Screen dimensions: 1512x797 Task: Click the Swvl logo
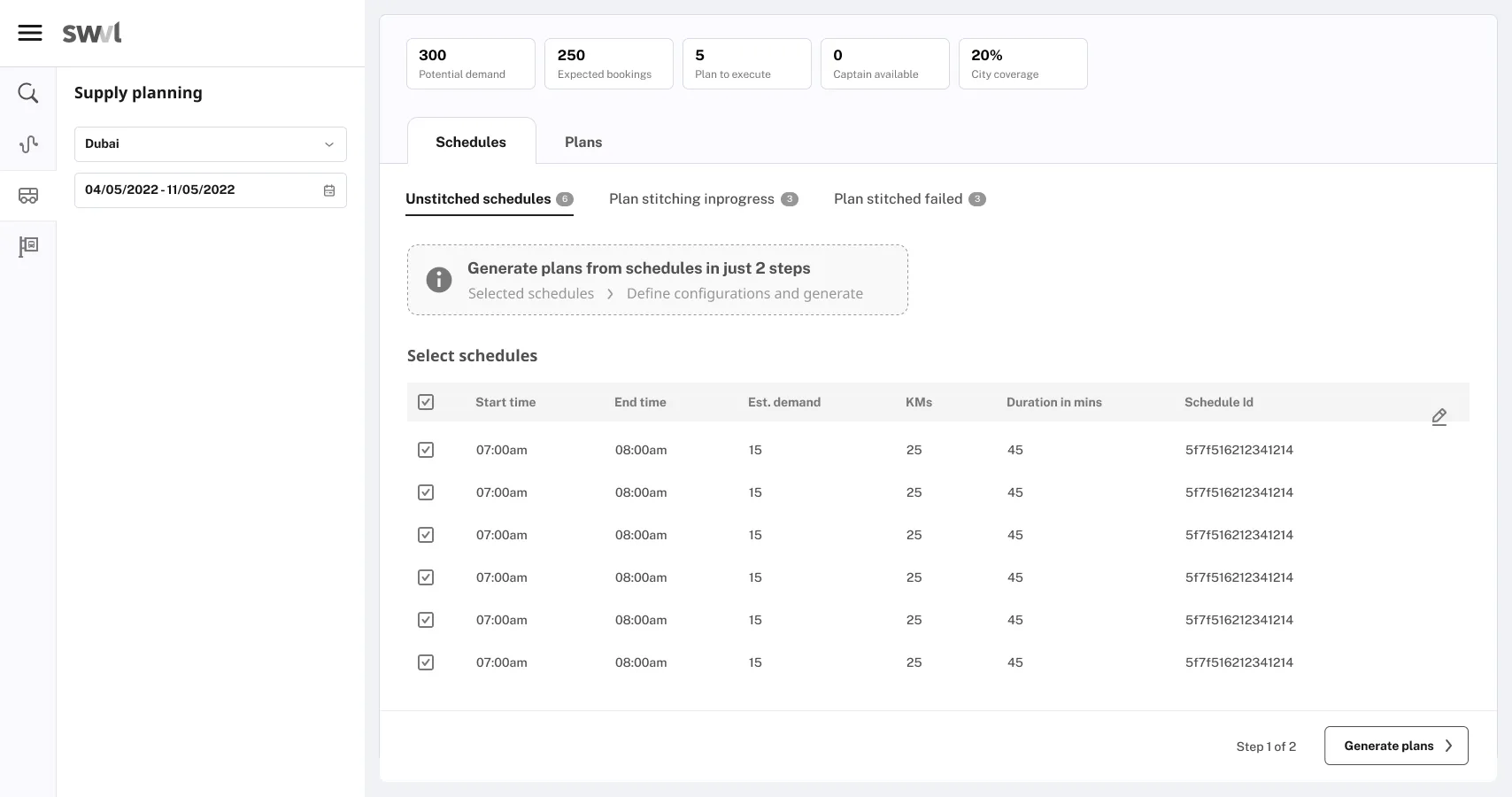(92, 33)
